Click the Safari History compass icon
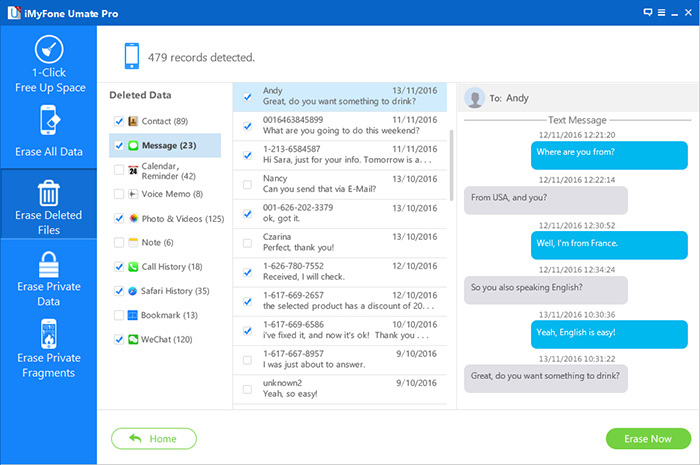 pos(133,291)
